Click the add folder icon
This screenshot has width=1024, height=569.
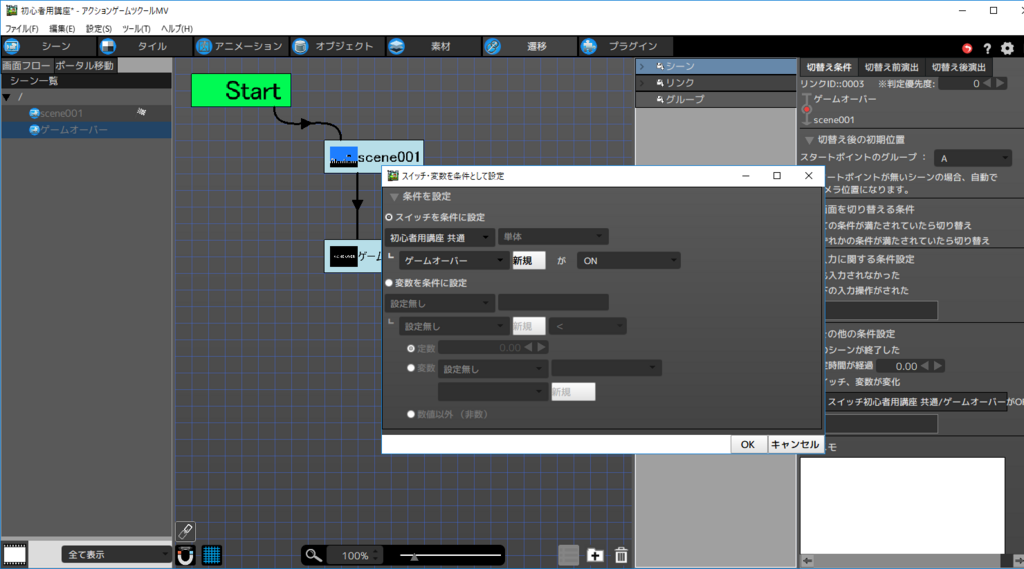pyautogui.click(x=595, y=555)
